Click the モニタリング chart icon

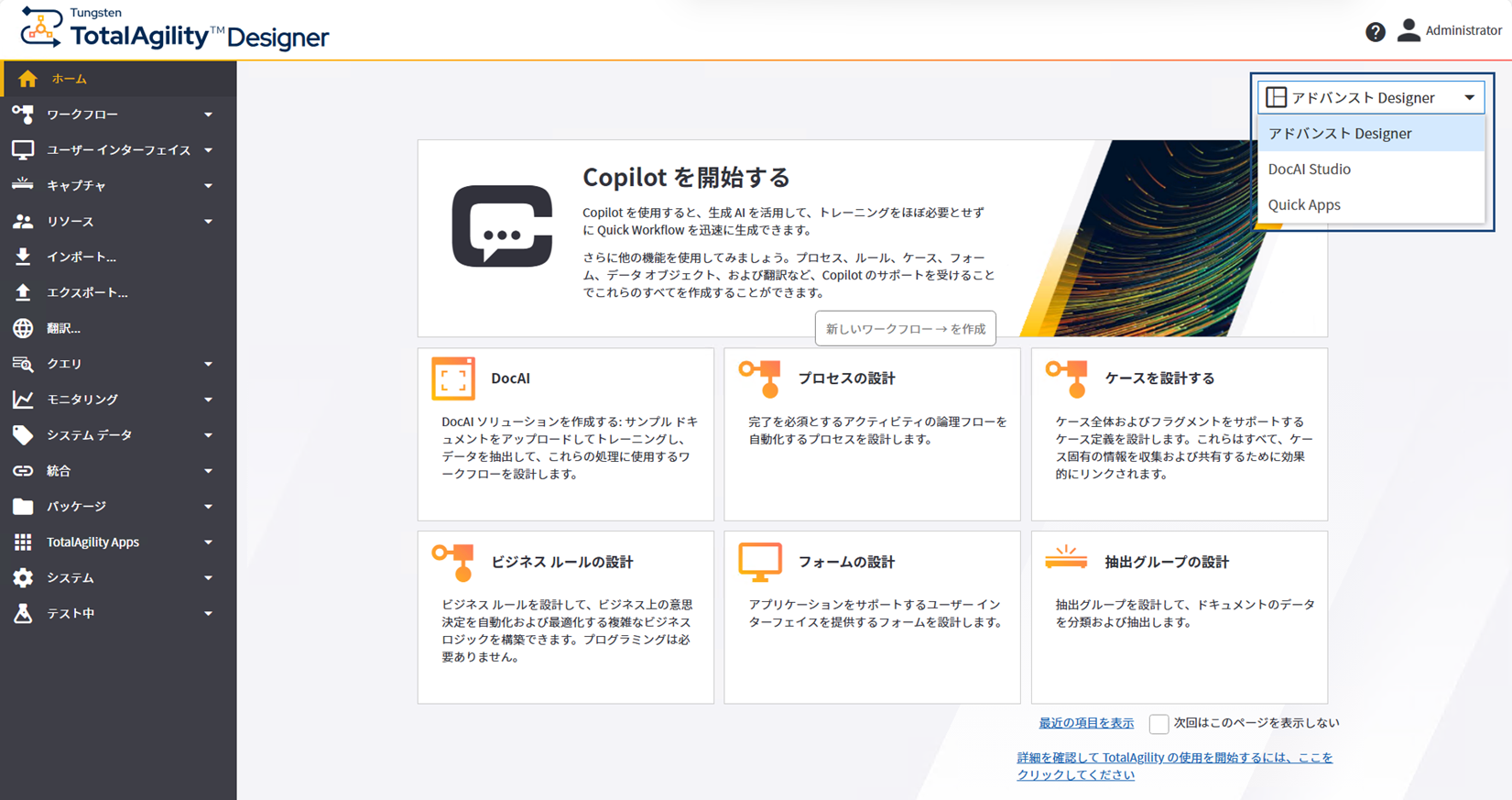coord(23,400)
